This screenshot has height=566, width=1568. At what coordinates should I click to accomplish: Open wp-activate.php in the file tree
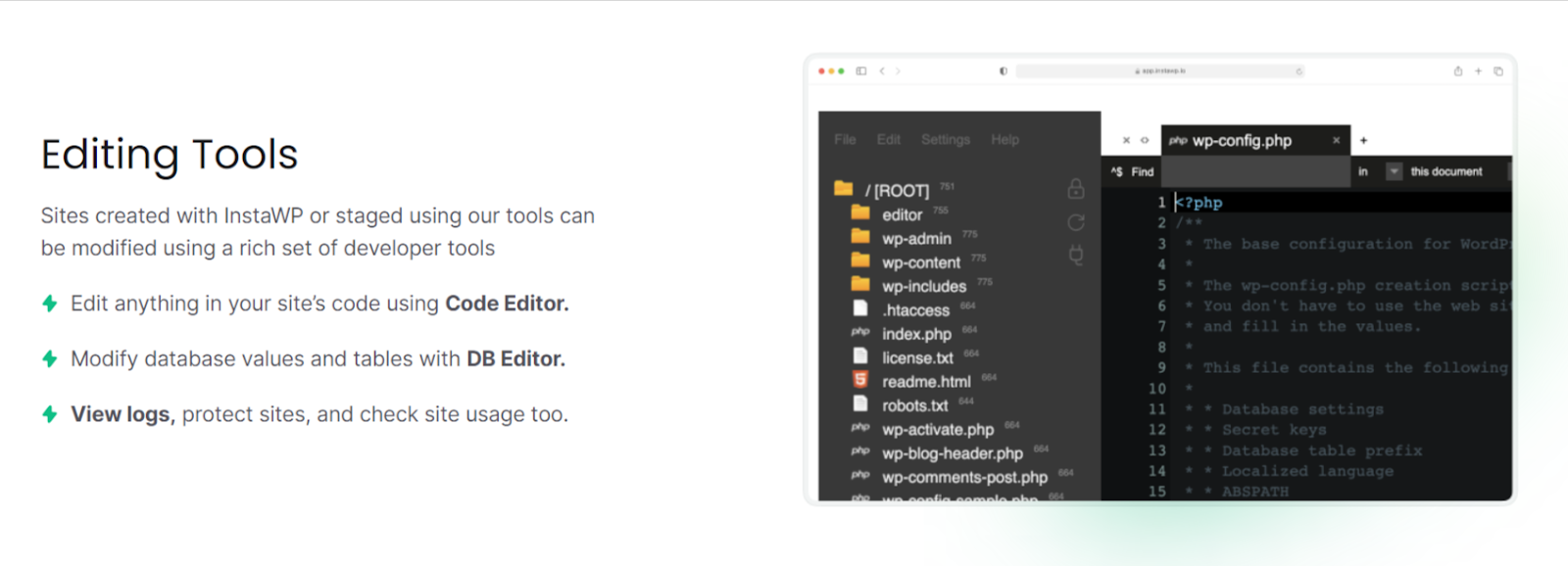point(938,429)
